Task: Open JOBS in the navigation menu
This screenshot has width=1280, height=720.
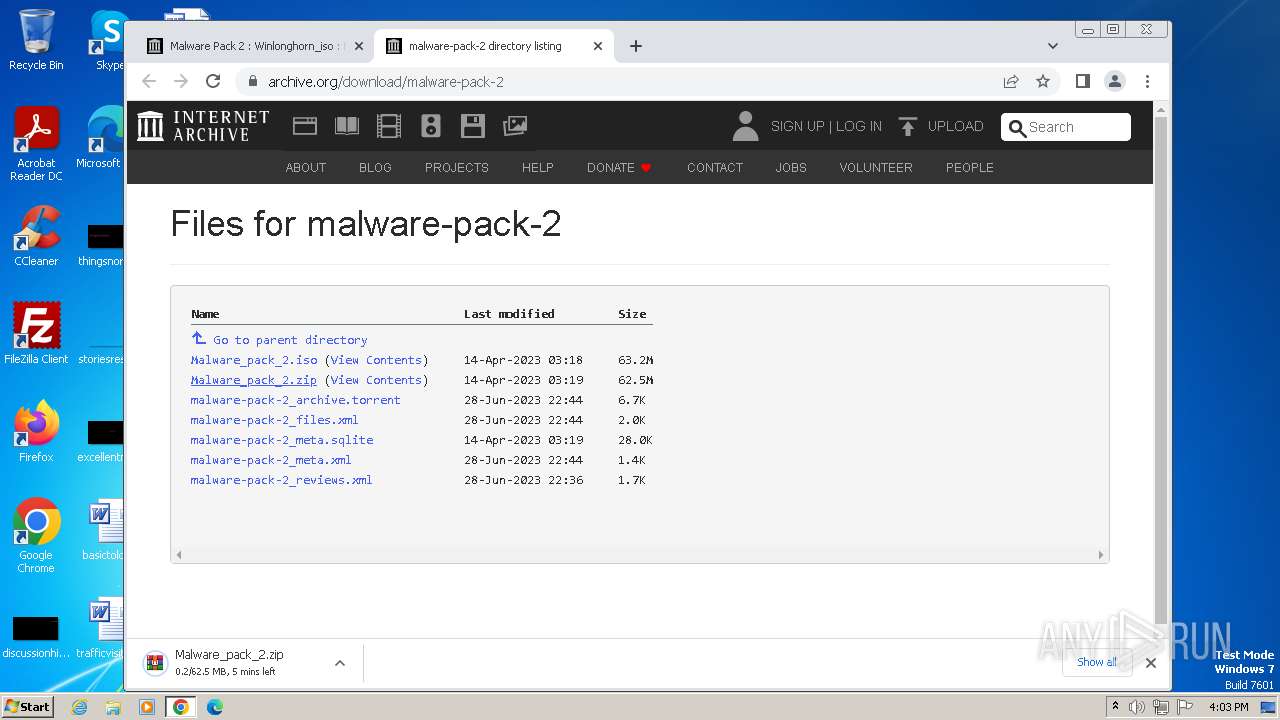Action: [x=791, y=167]
